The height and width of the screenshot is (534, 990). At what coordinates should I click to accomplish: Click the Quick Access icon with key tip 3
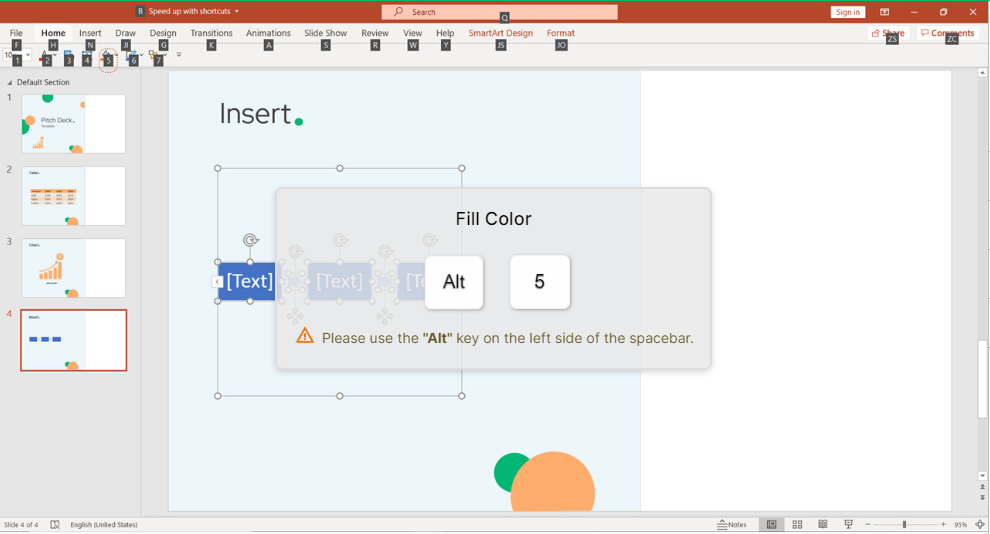[68, 56]
